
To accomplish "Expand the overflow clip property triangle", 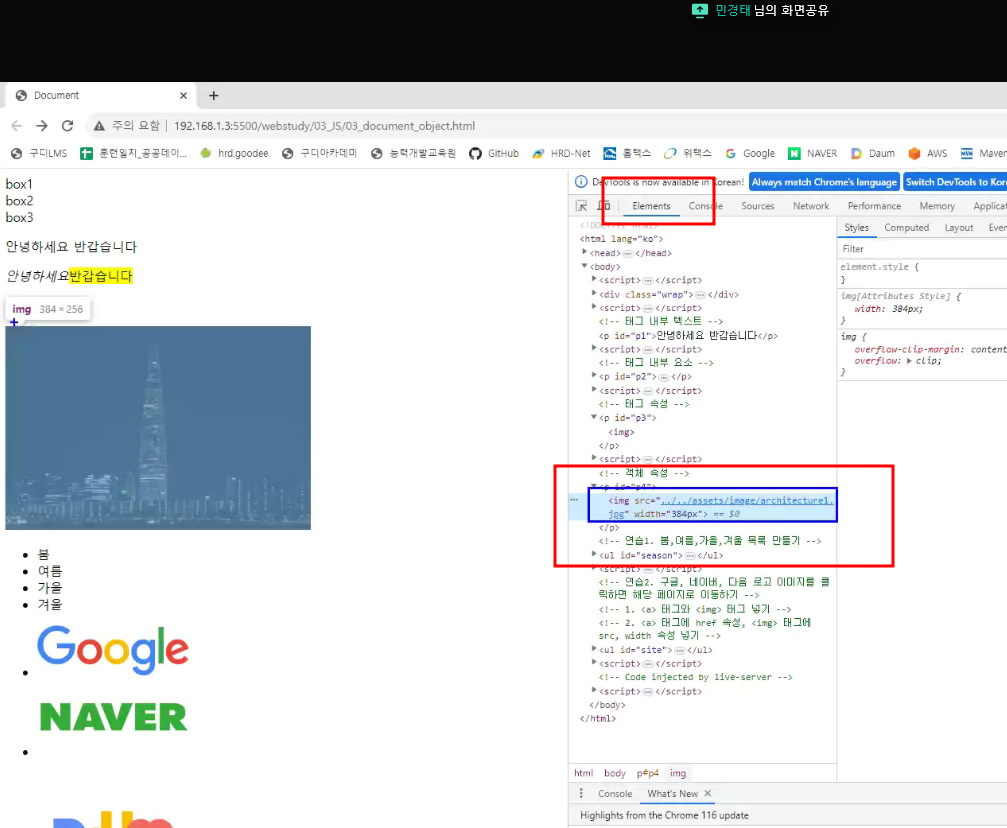I will coord(909,361).
